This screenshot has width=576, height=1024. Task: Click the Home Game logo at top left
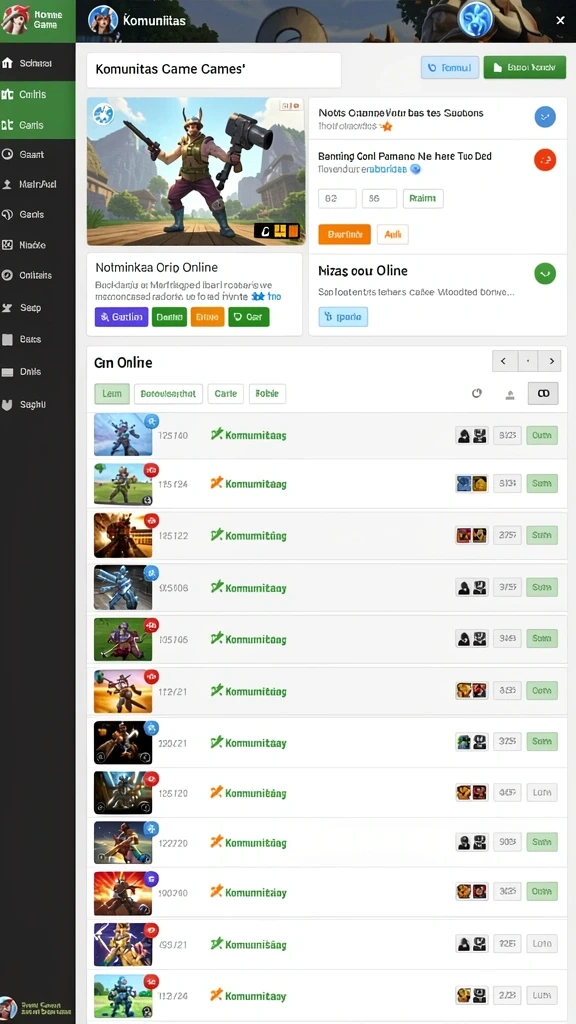coord(38,20)
